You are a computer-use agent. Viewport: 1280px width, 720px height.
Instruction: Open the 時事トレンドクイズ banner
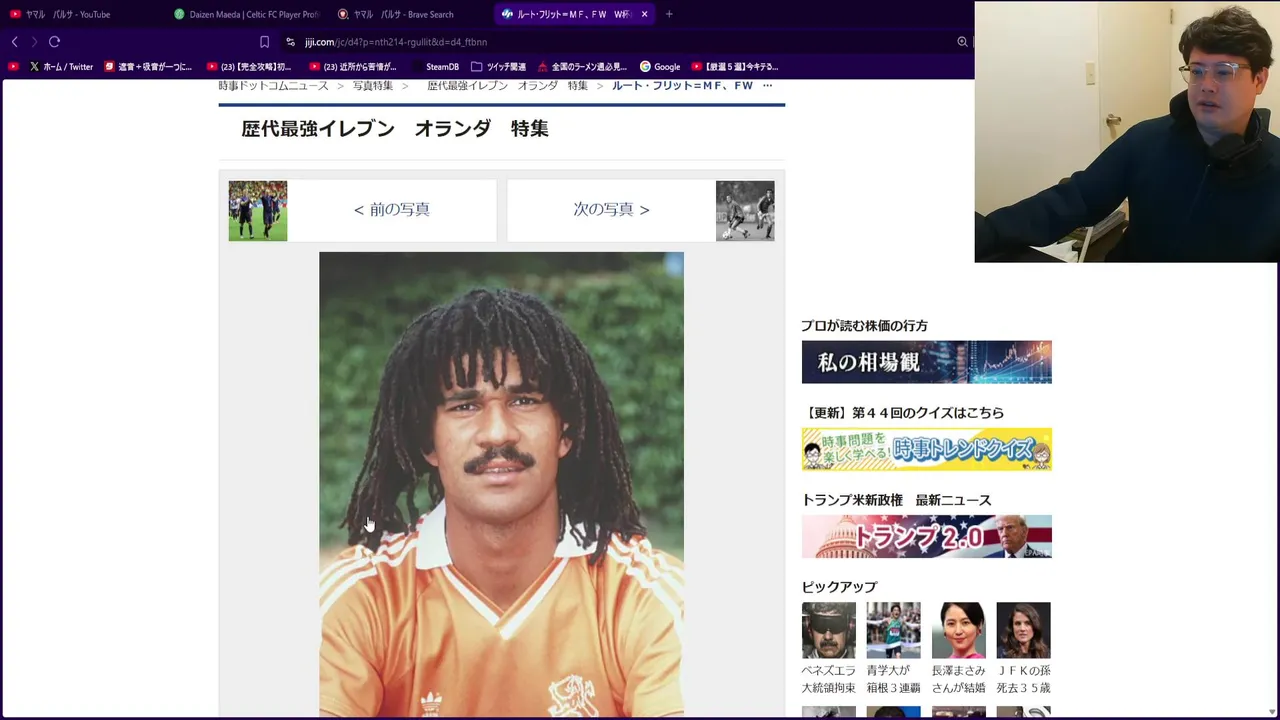click(x=926, y=449)
